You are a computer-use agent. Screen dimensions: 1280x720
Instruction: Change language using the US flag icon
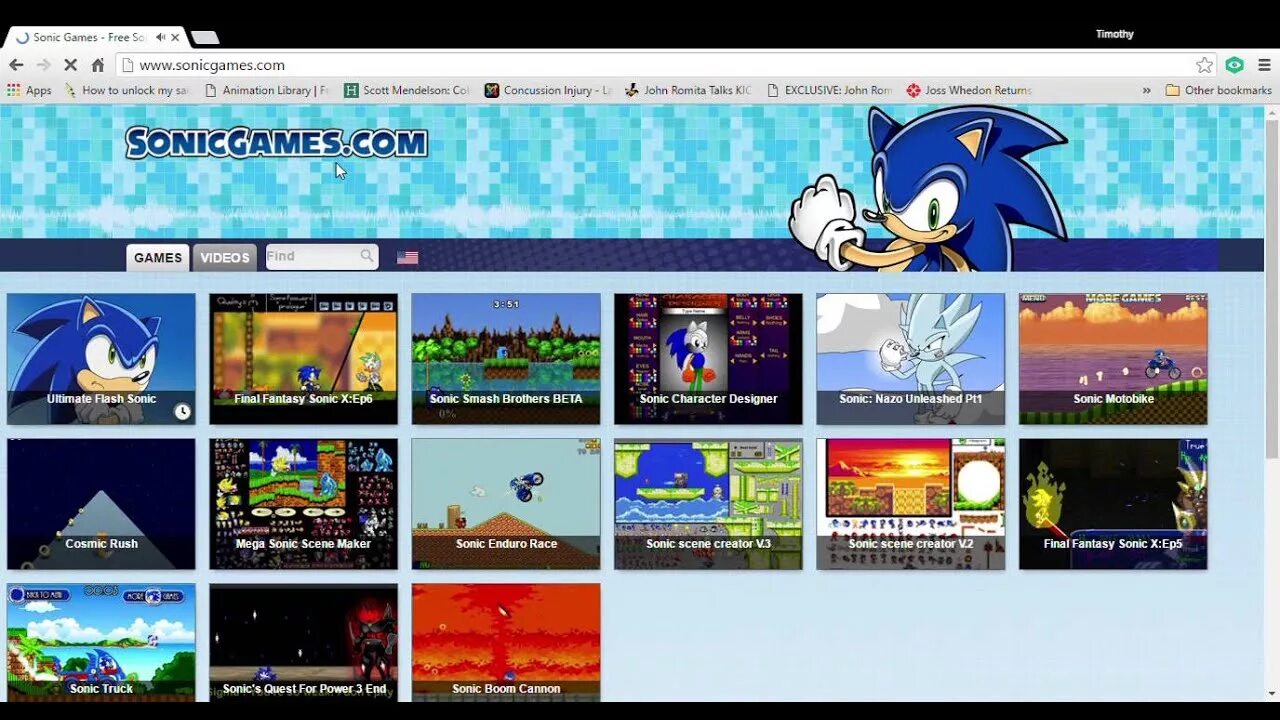coord(407,257)
